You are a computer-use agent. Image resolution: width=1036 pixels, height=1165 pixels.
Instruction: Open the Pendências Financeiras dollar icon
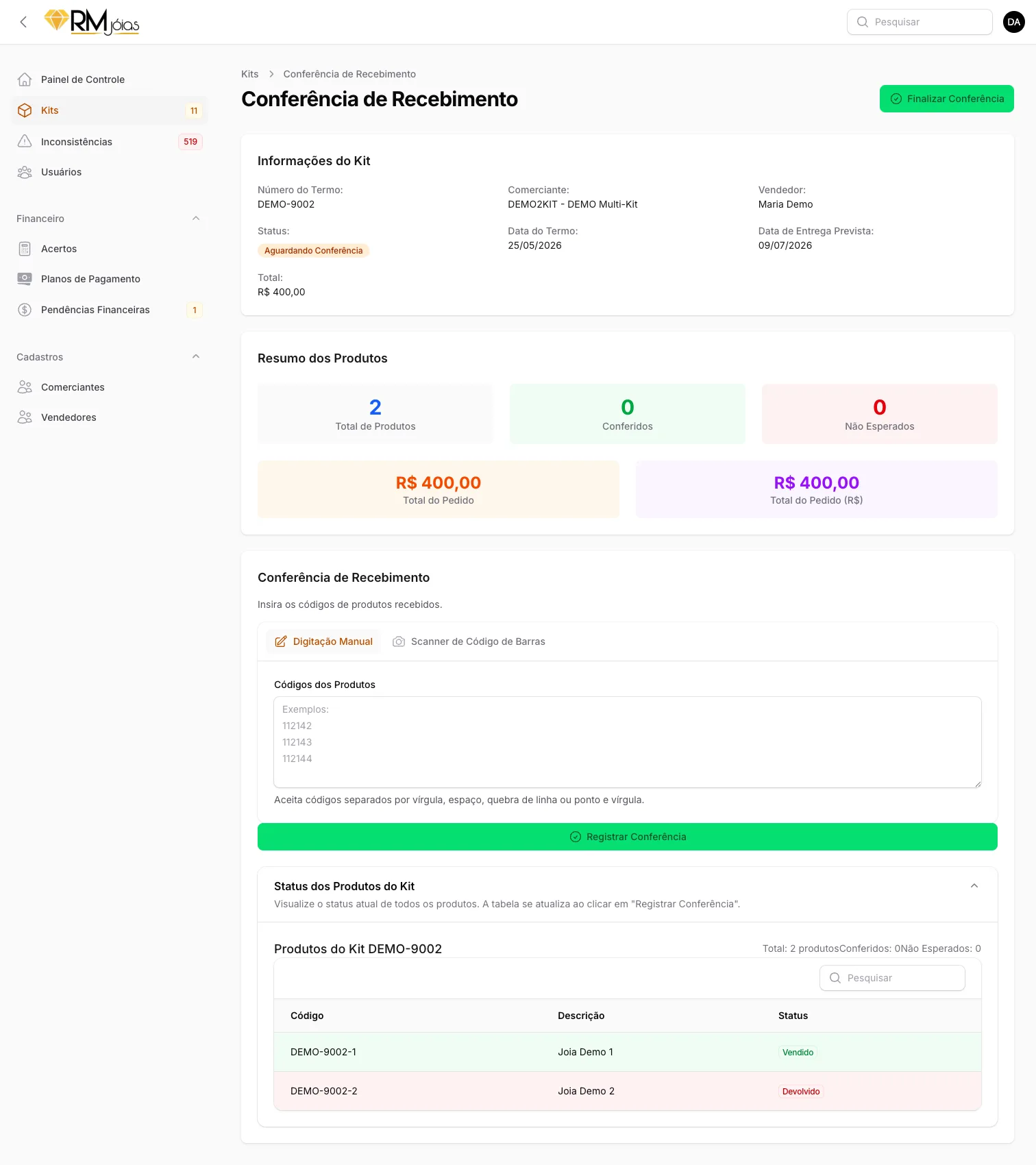pyautogui.click(x=25, y=310)
